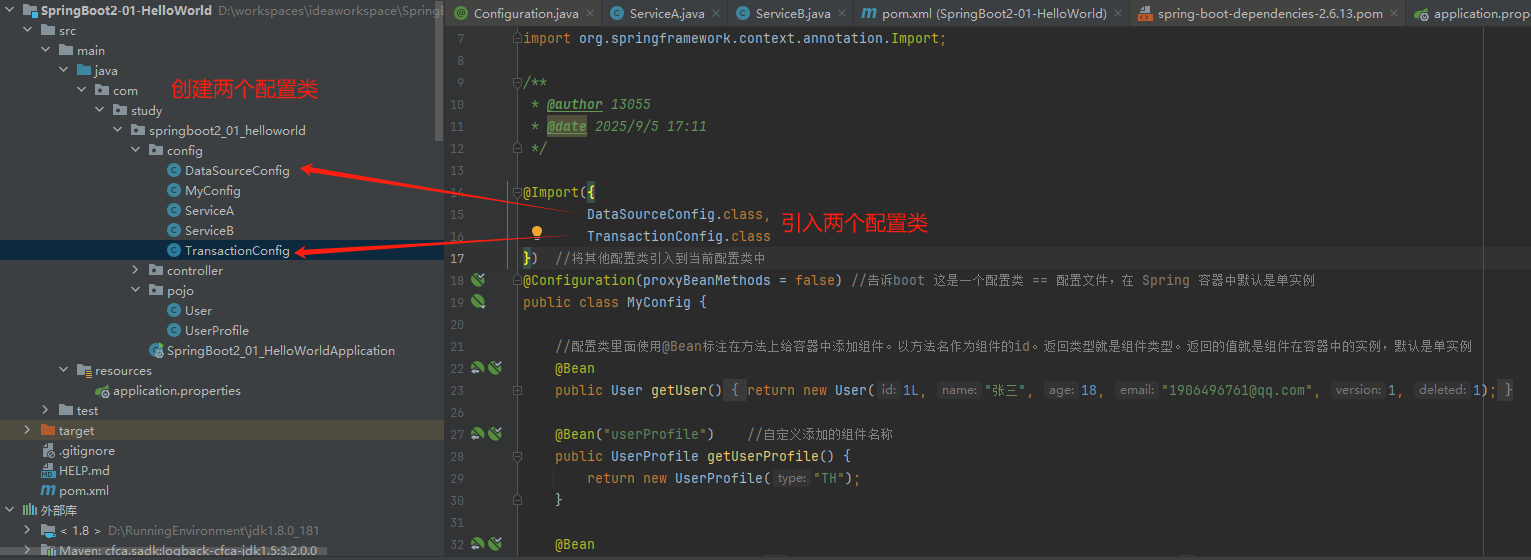This screenshot has width=1531, height=560.
Task: Collapse the springboot2_01_helloworld package
Action: tap(118, 130)
